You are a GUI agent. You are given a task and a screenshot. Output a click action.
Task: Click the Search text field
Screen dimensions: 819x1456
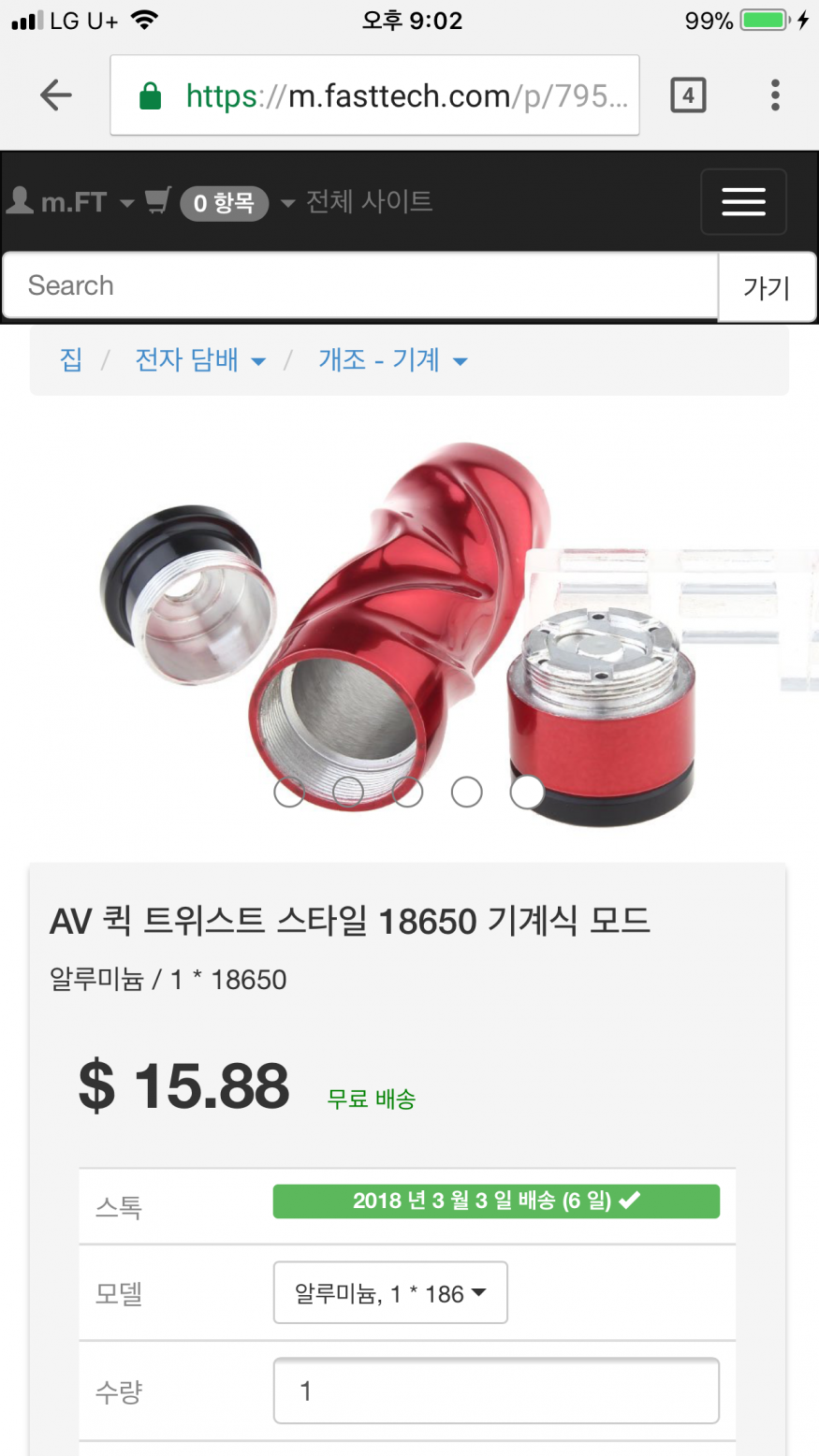pos(360,285)
